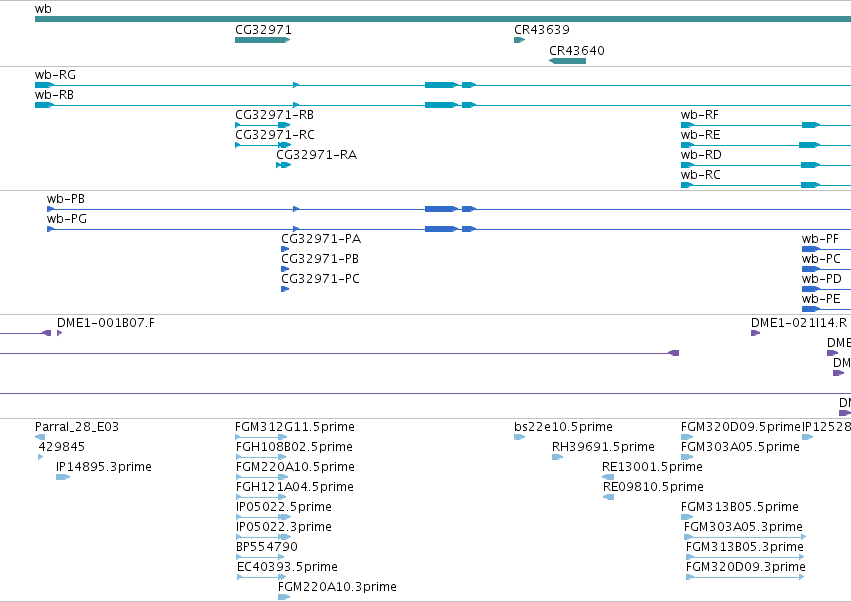The width and height of the screenshot is (851, 602).
Task: Click FGM303A05.3prime EST label
Action: tap(743, 528)
